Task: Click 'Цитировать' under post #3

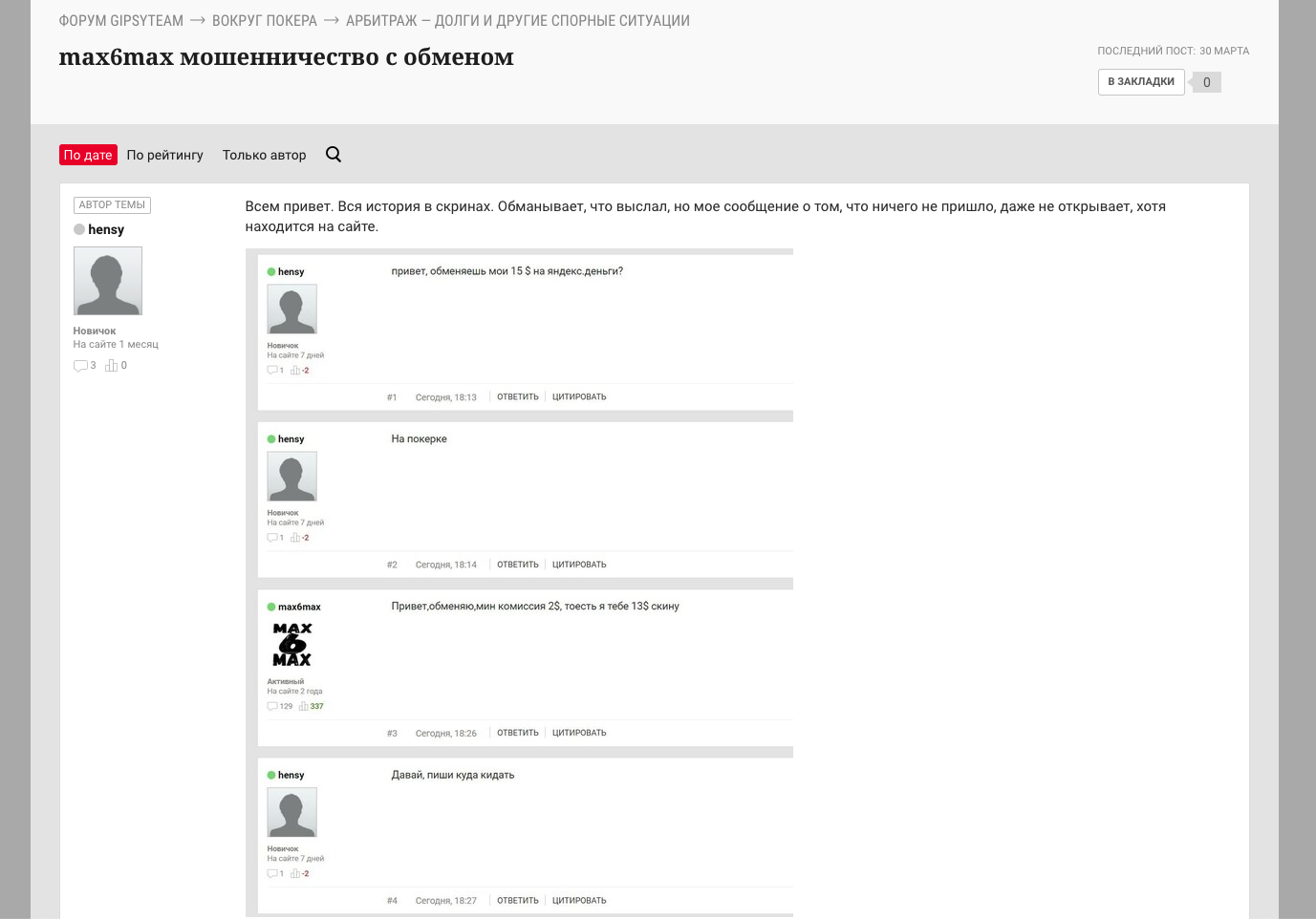Action: tap(579, 733)
